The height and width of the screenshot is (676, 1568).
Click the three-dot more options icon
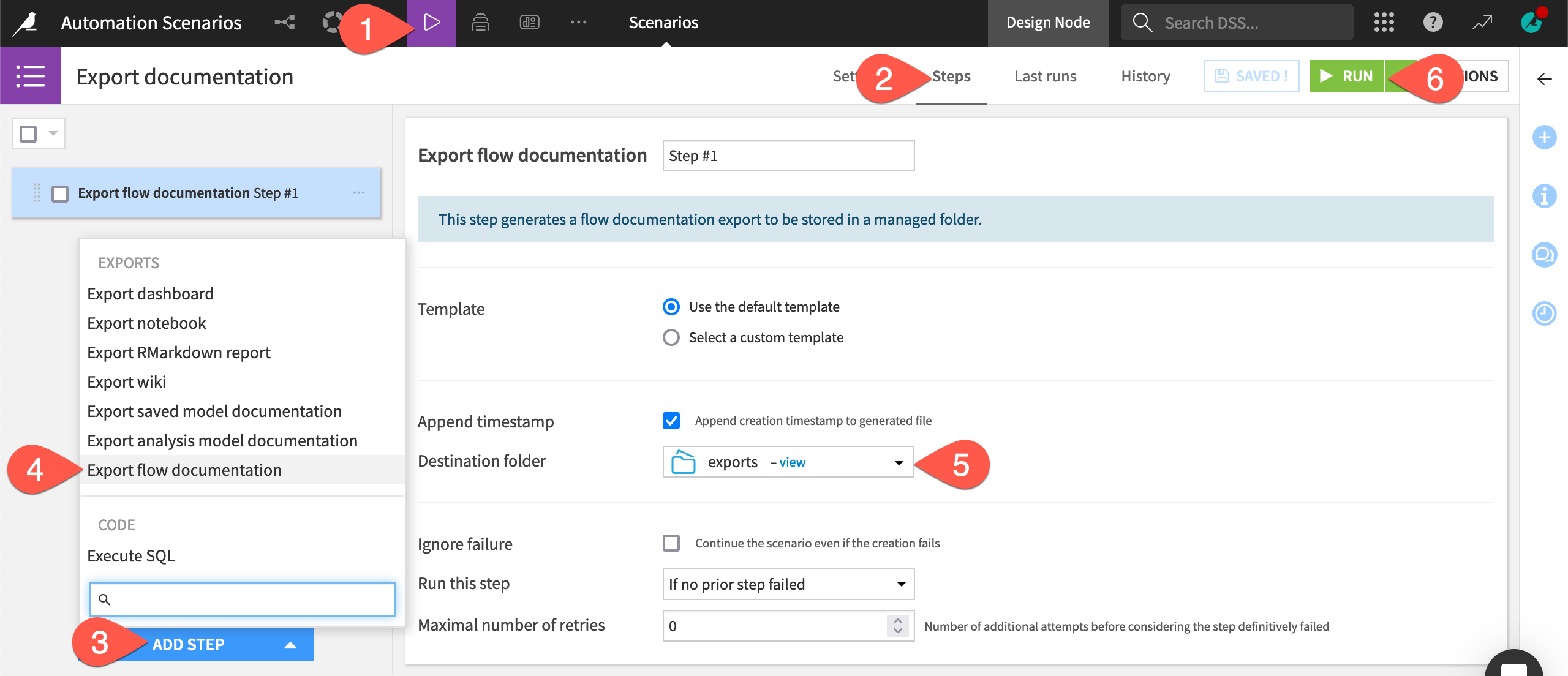(x=579, y=23)
